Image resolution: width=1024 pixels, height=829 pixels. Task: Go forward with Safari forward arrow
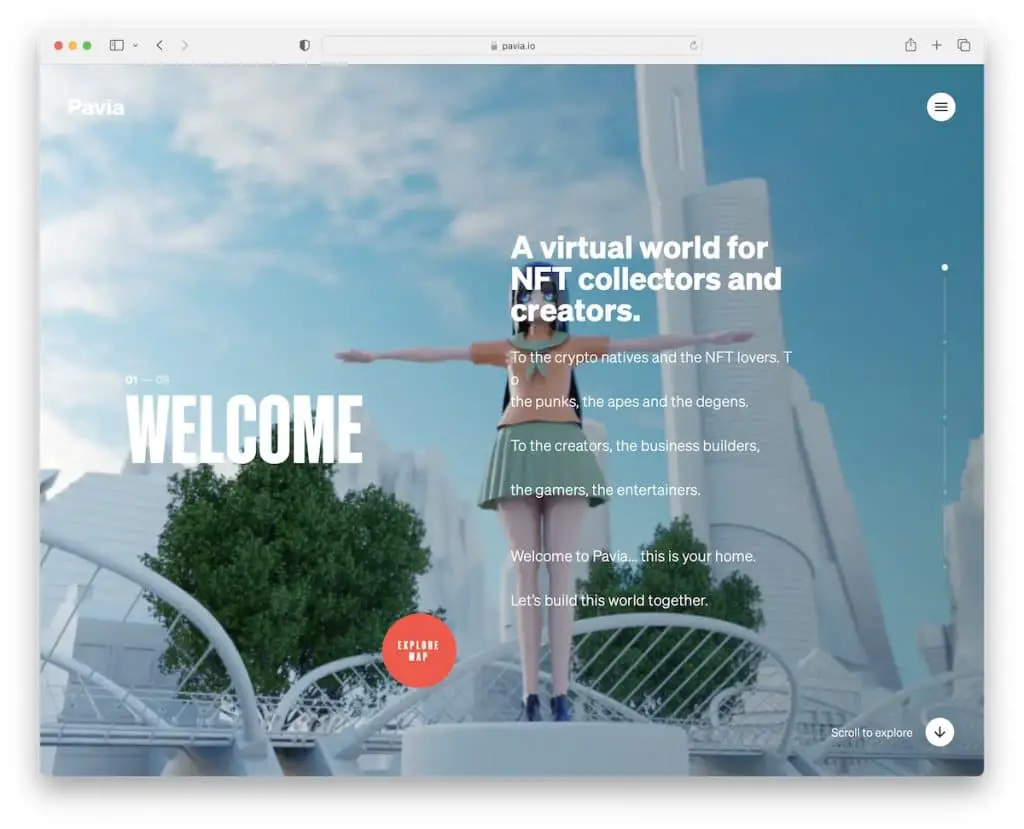pos(184,45)
